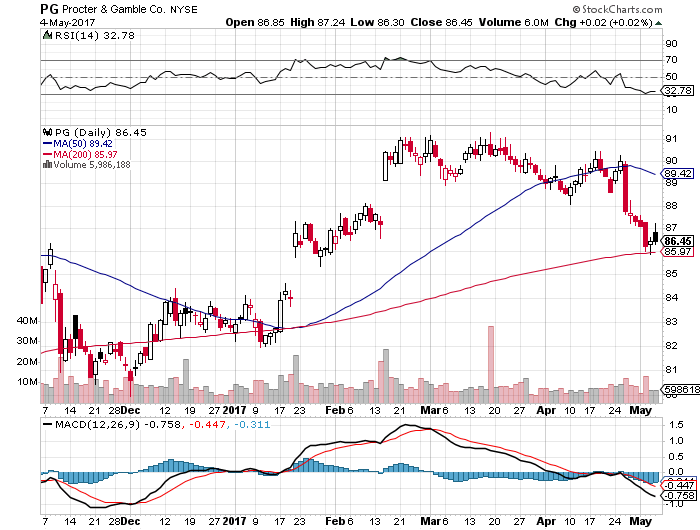Click the MACD signal flag -0.447
Viewport: 700px width, 530px height.
(679, 485)
